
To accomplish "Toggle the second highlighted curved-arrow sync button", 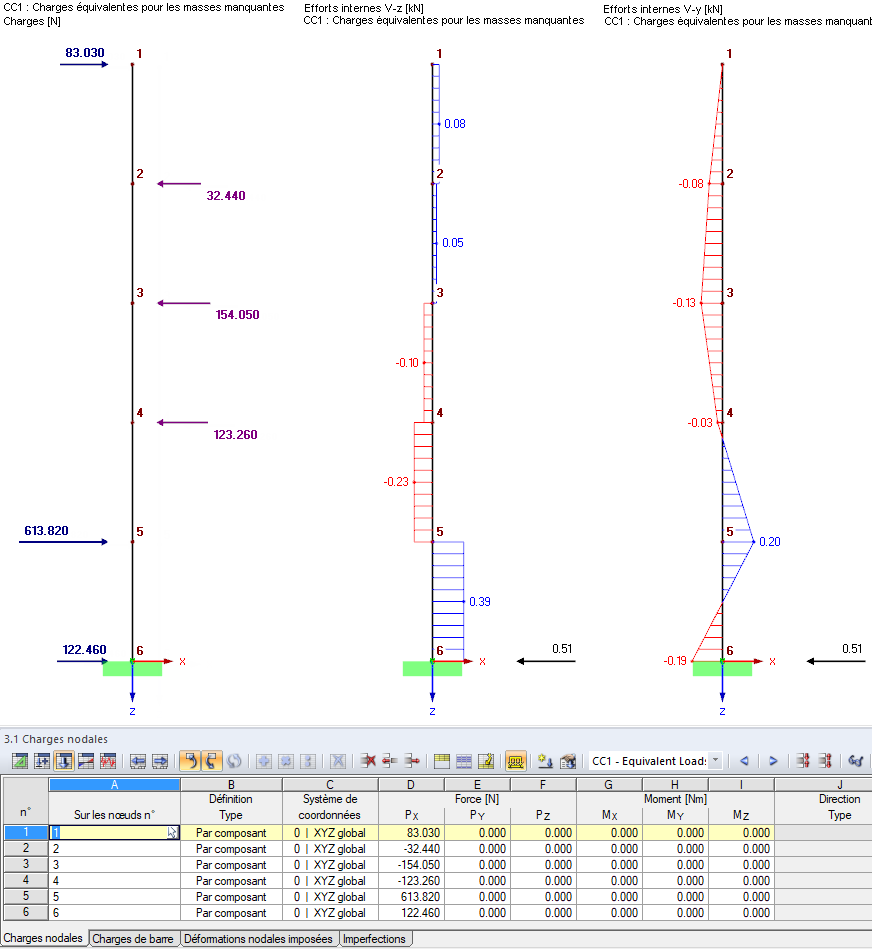I will 211,761.
